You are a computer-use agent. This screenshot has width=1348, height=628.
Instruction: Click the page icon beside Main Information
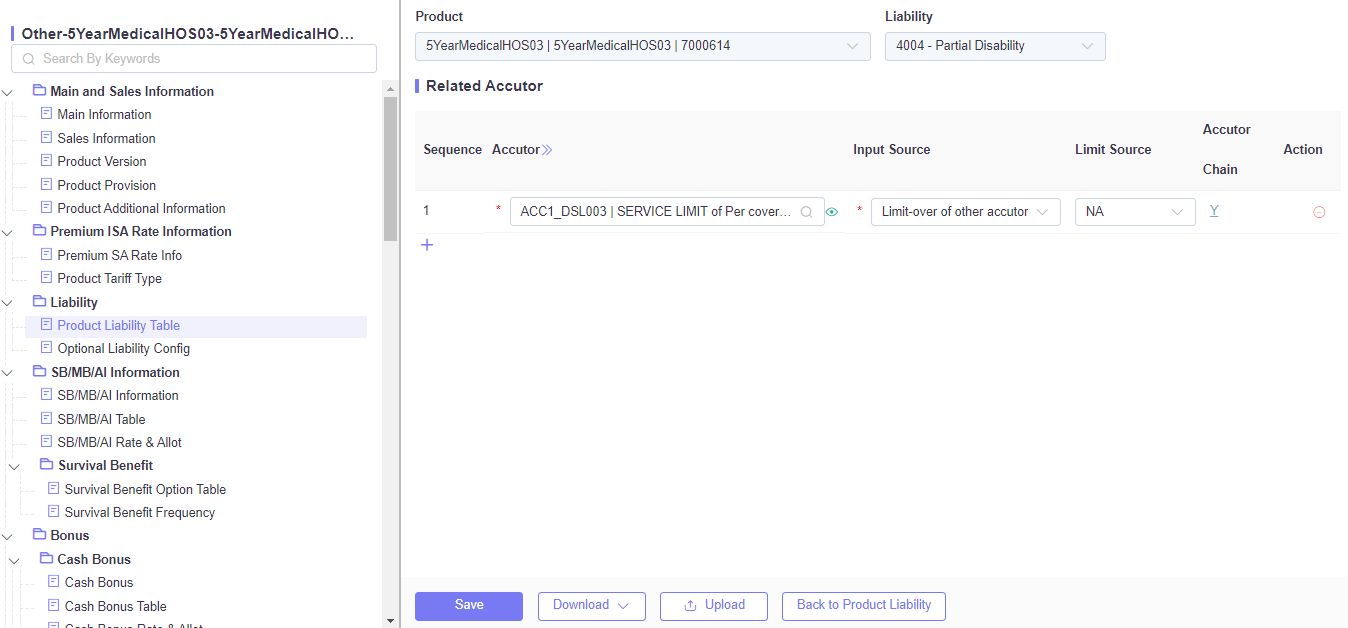tap(46, 114)
